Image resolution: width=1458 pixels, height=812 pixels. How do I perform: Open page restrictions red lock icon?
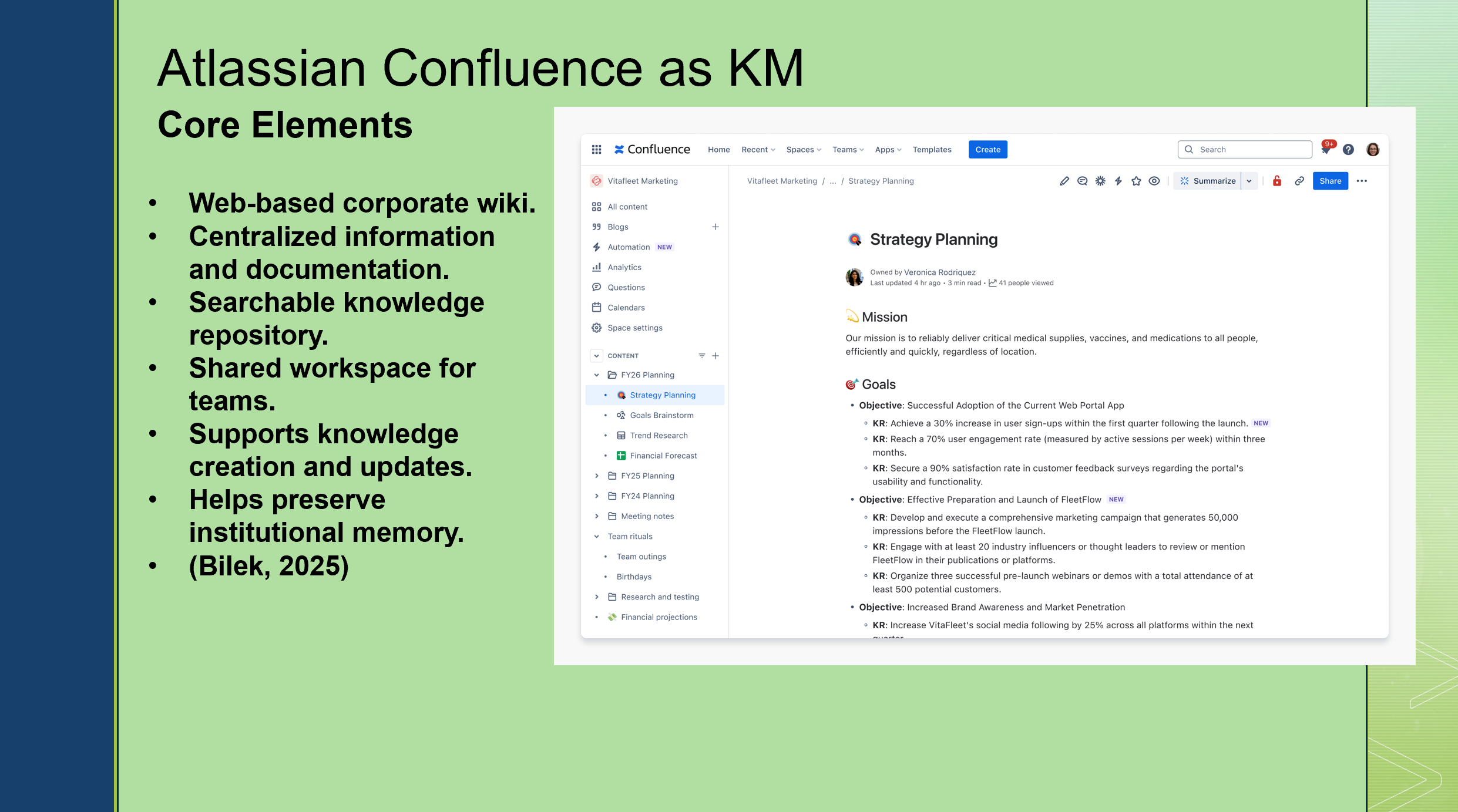(1277, 181)
